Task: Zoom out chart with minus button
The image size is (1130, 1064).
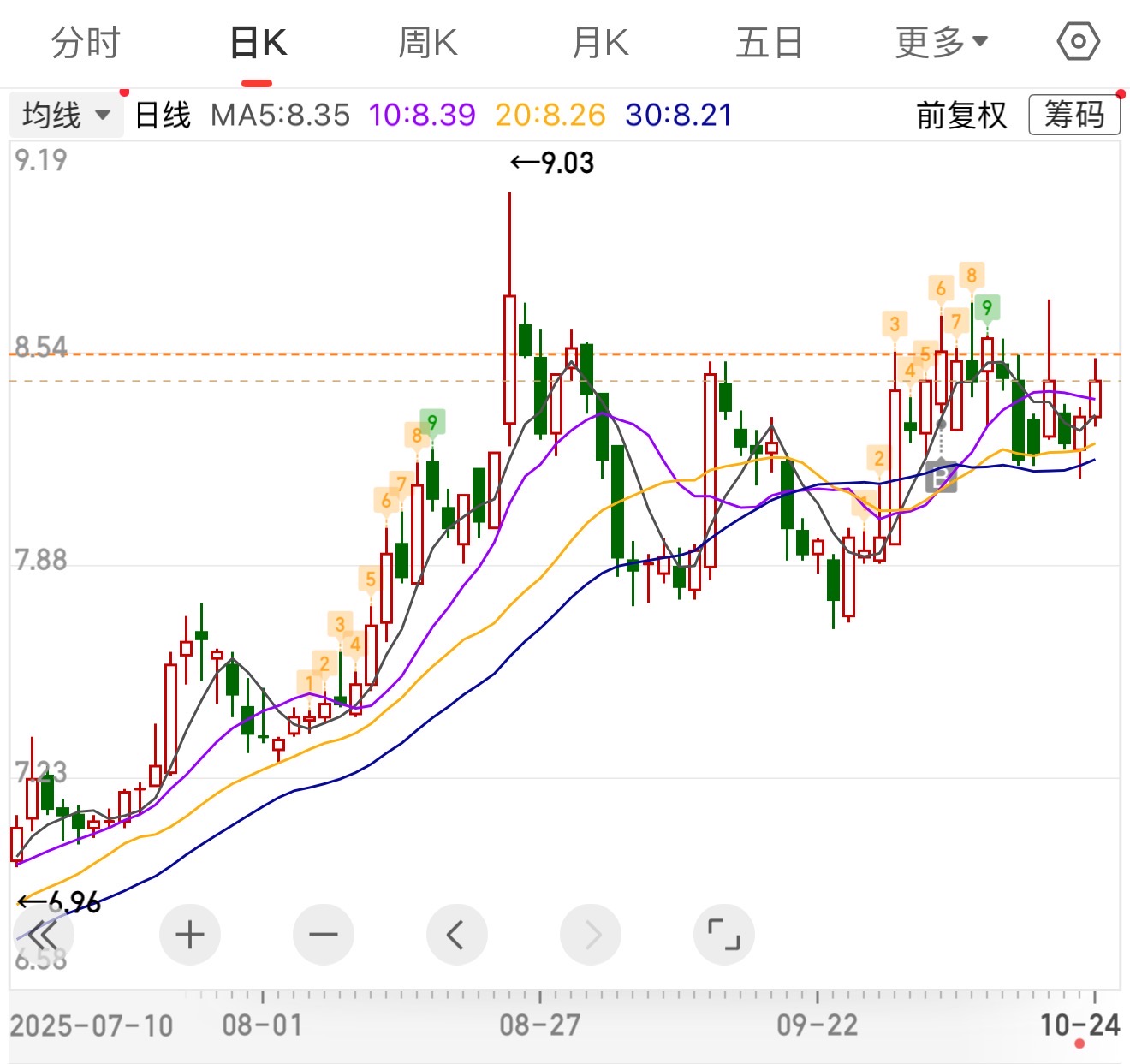Action: (x=323, y=935)
